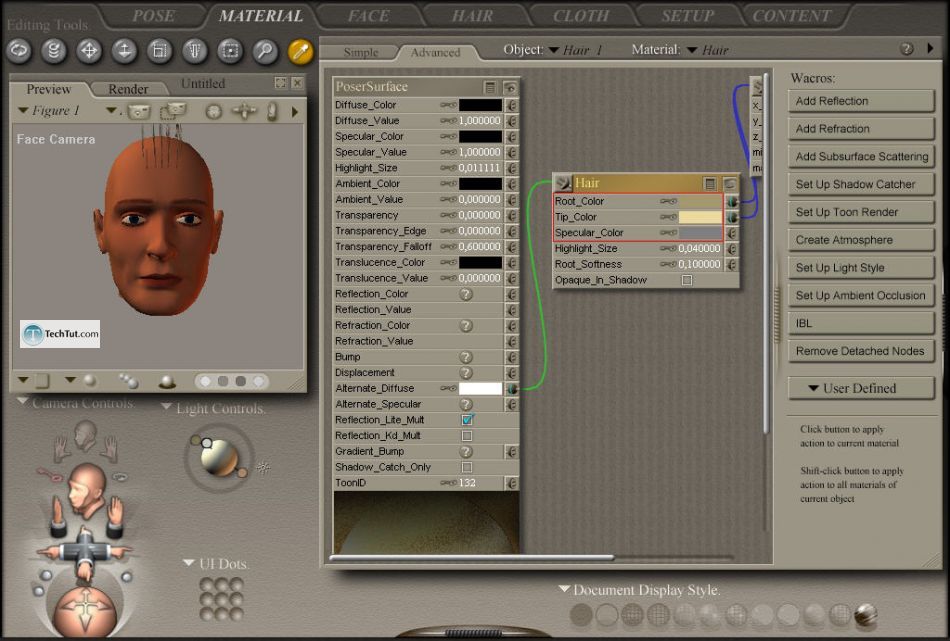The image size is (950, 641).
Task: Switch to the CLOTH room tab
Action: [581, 16]
